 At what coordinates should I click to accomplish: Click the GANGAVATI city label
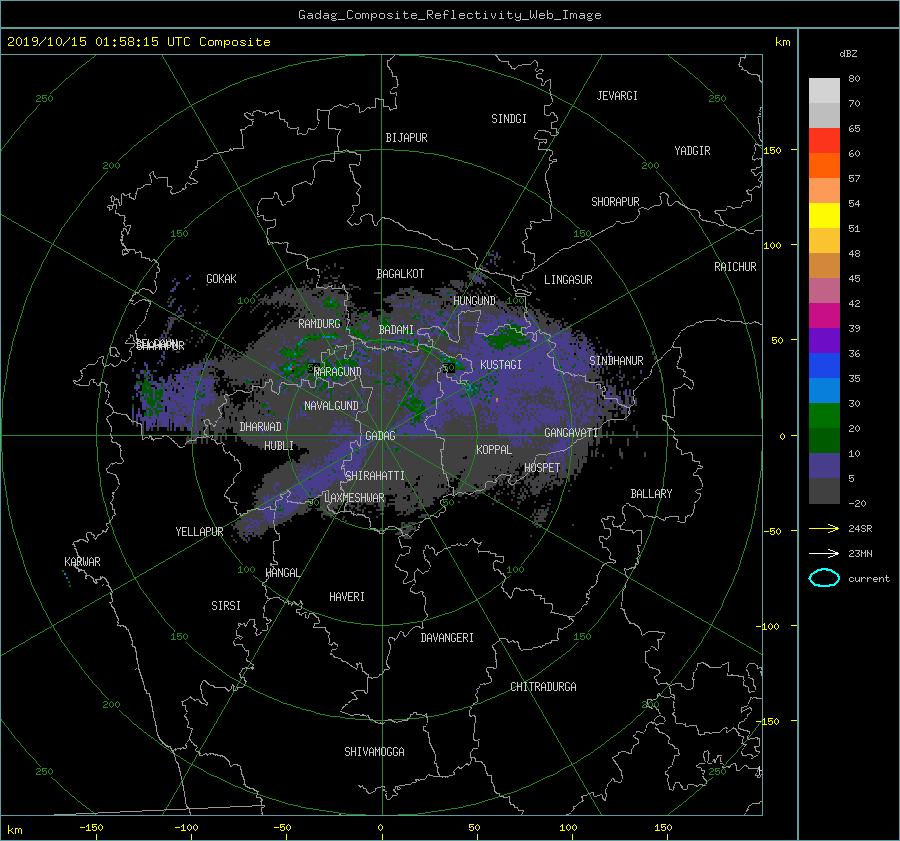pos(571,433)
